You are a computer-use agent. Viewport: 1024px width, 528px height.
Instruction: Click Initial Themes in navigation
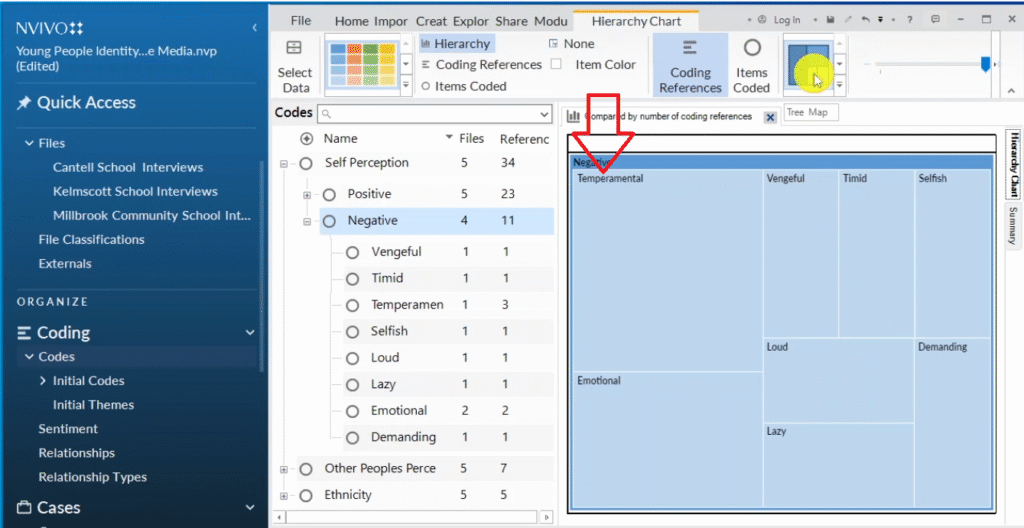93,405
